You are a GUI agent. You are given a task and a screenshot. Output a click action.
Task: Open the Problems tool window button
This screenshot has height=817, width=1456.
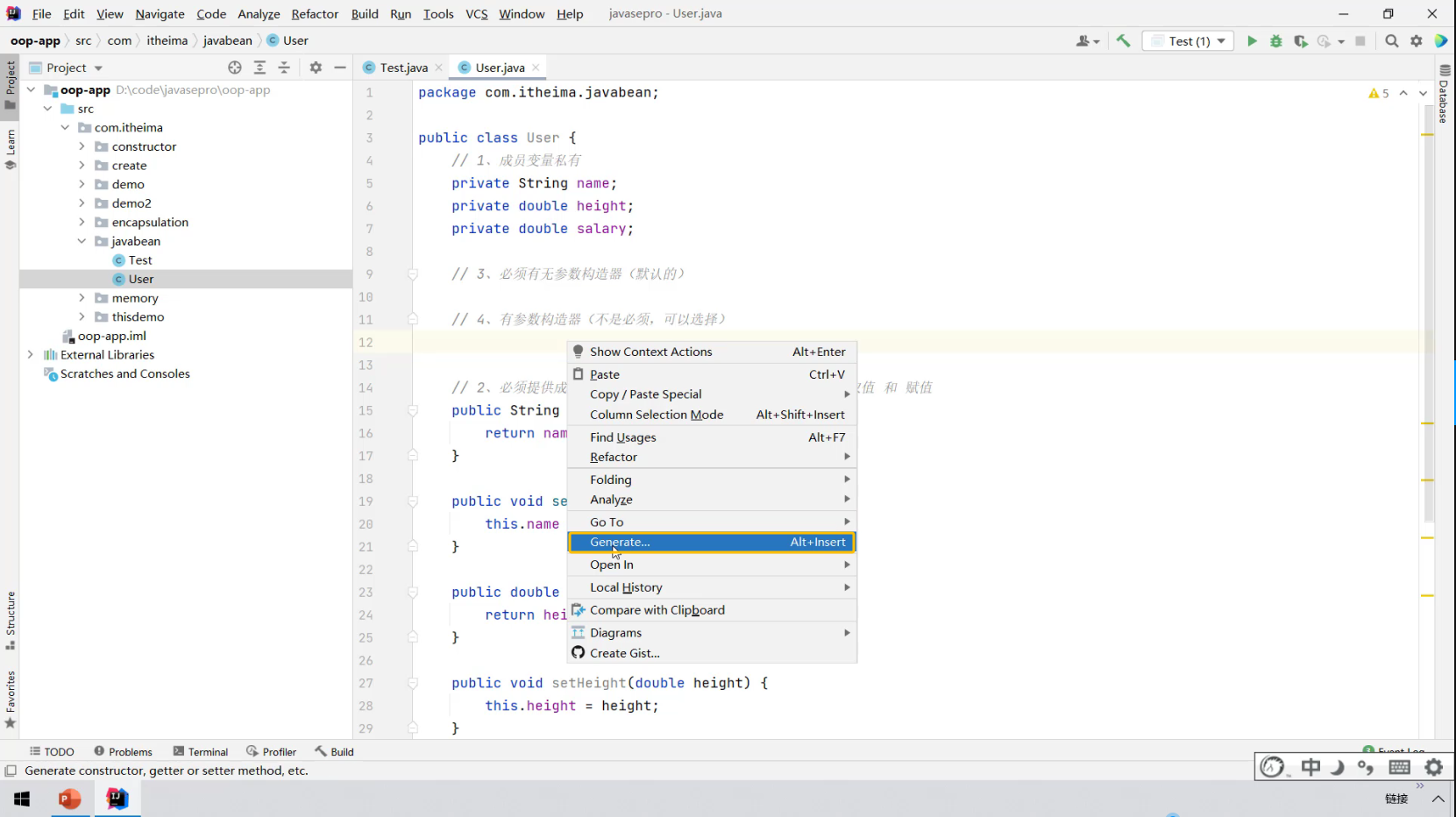pyautogui.click(x=123, y=752)
